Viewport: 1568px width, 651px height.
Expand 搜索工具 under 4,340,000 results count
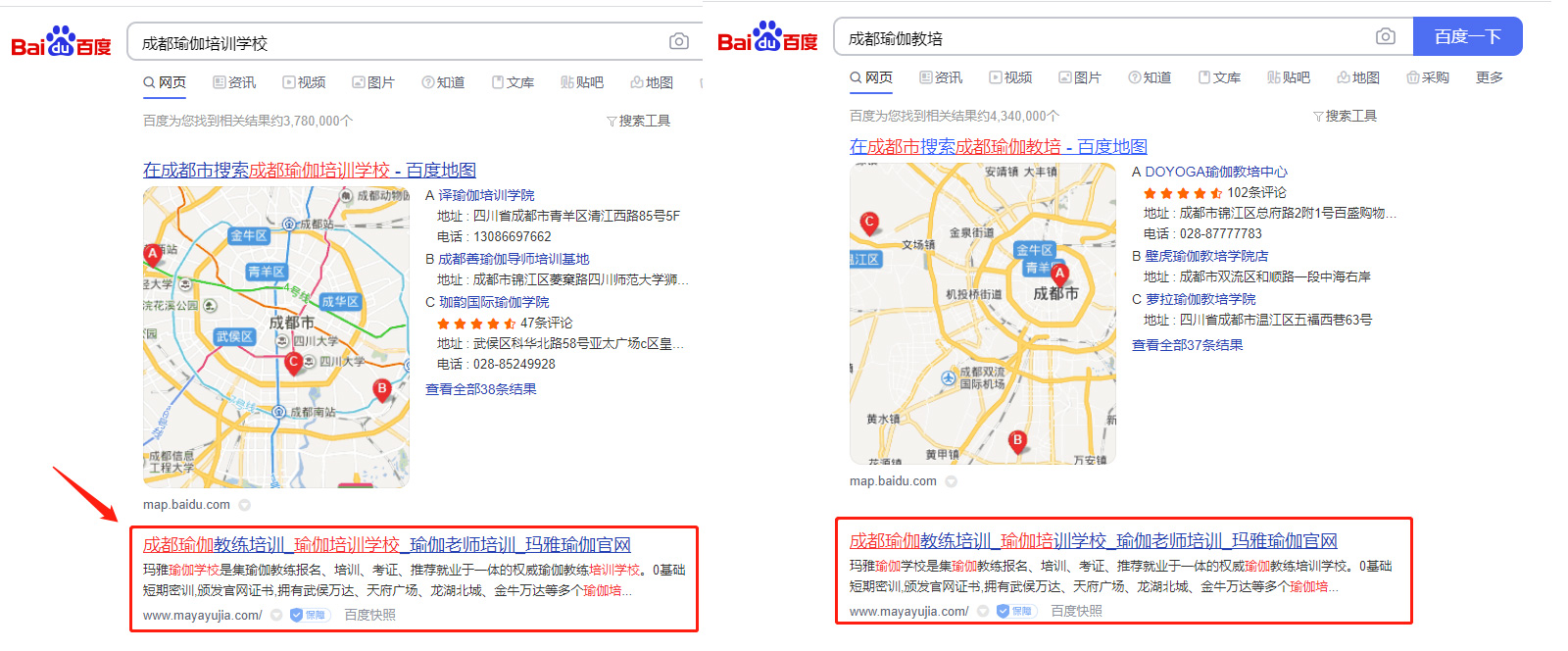1345,116
